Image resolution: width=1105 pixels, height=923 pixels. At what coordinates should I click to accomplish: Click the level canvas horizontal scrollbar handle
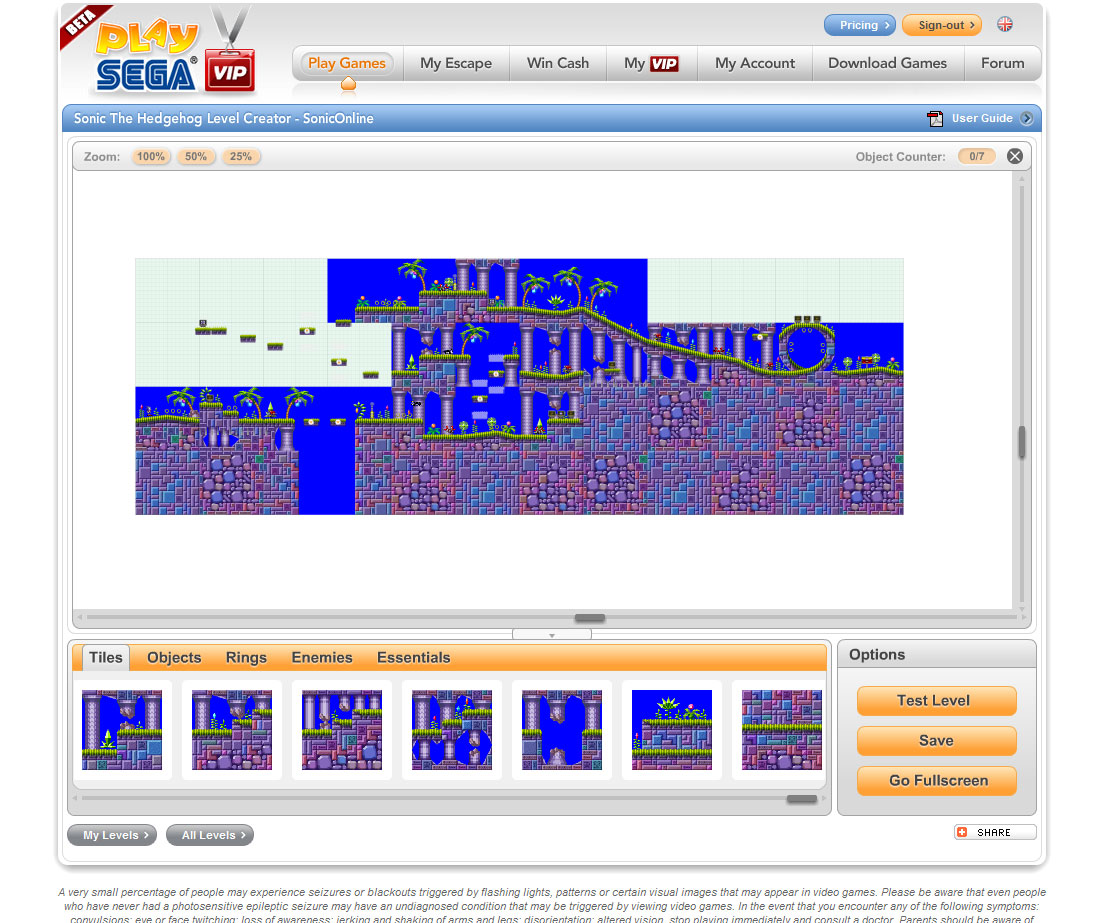coord(590,618)
